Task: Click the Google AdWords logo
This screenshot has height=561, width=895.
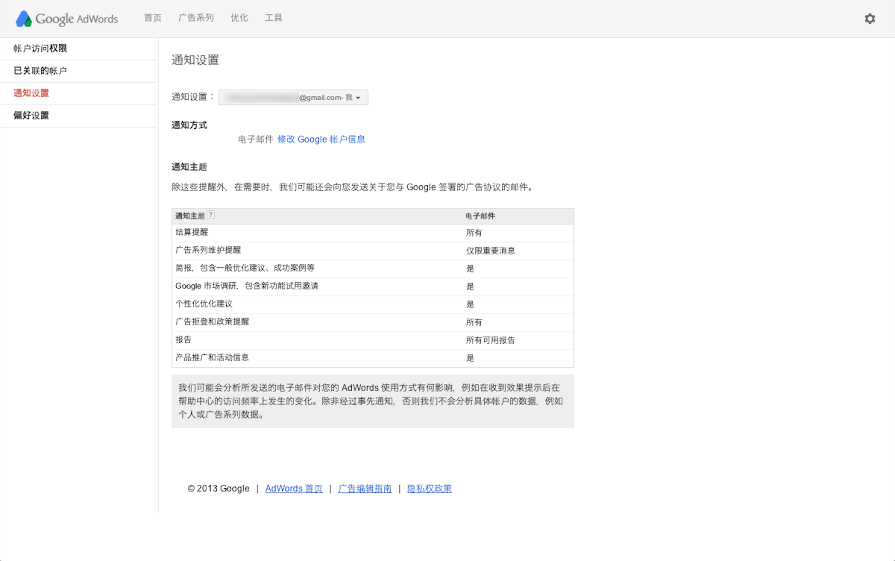Action: (x=67, y=19)
